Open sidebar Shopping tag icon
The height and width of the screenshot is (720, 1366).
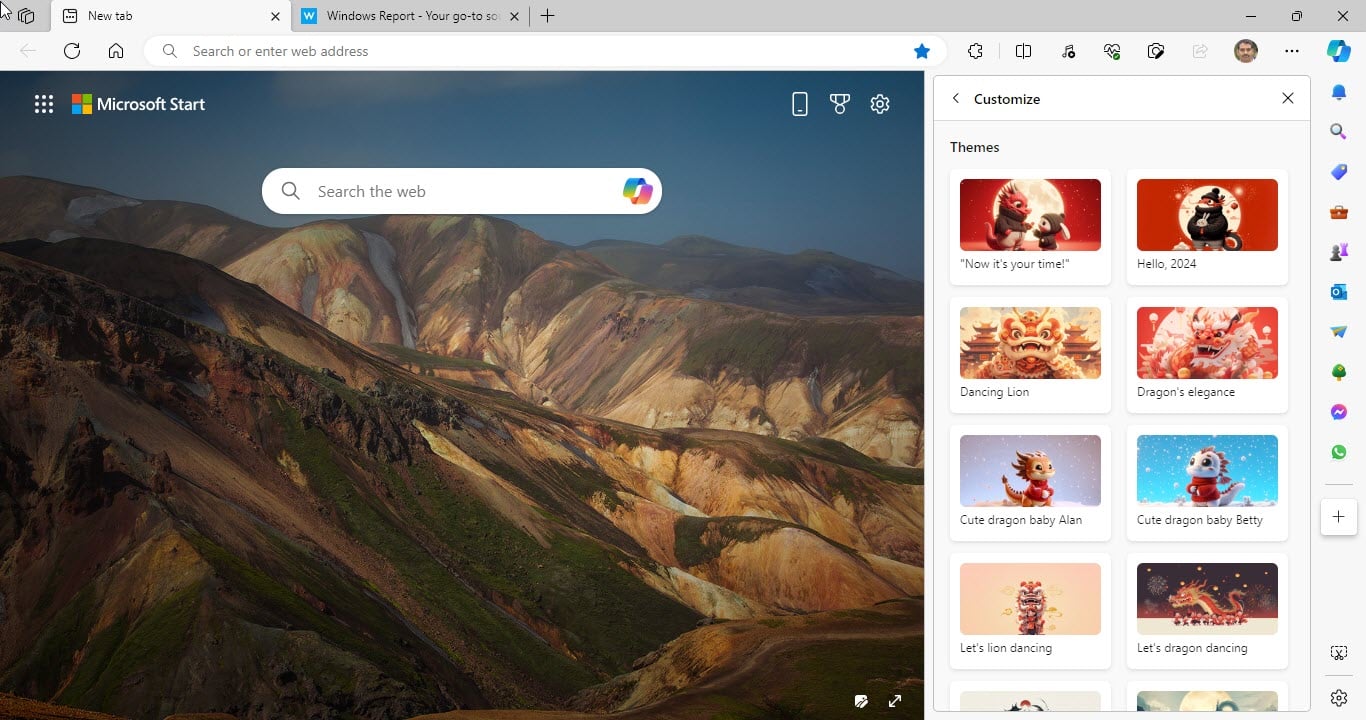[1339, 172]
